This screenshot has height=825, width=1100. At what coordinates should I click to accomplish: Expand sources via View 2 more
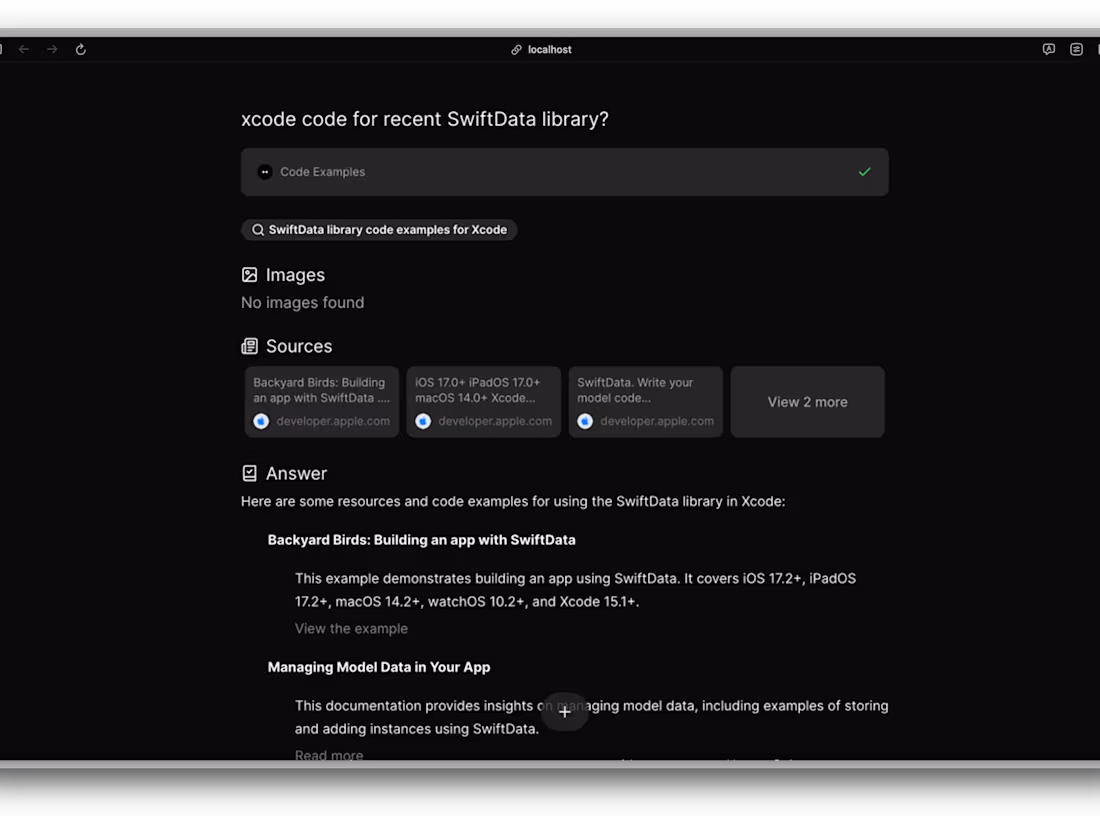click(x=807, y=401)
